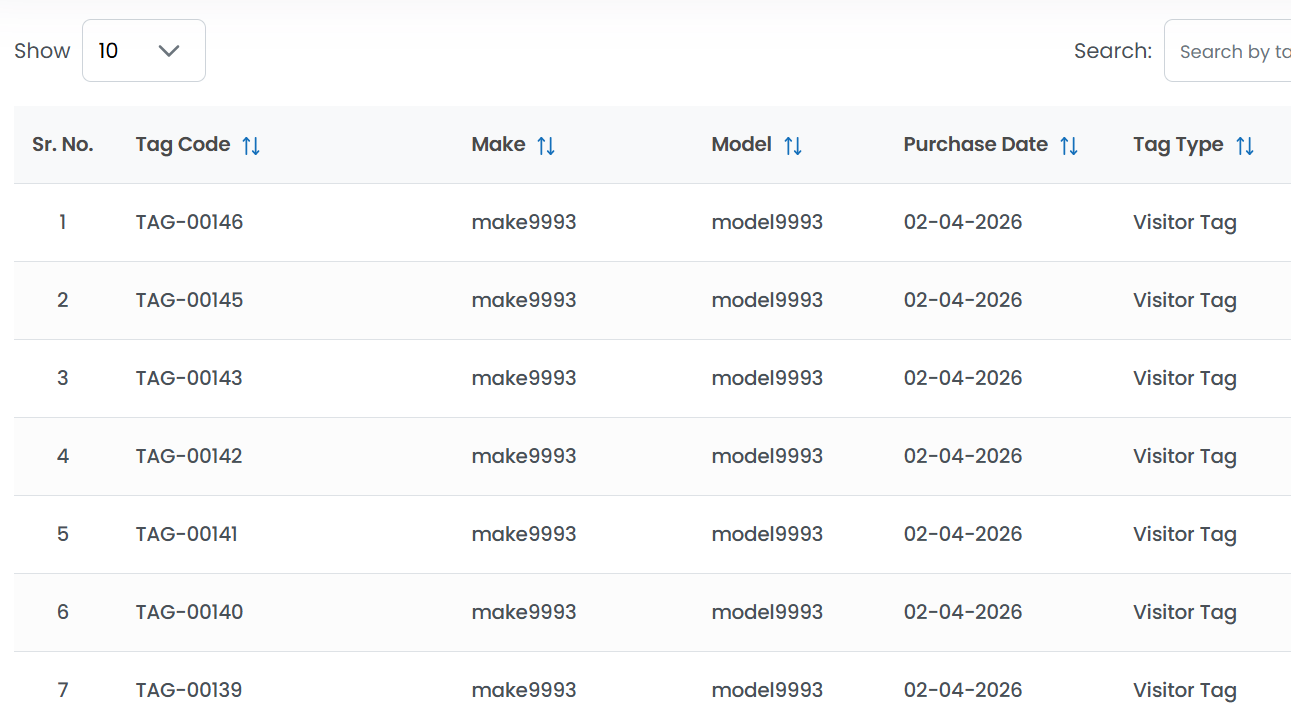This screenshot has width=1291, height=711.
Task: Click the Tag Code column header text
Action: pos(183,145)
